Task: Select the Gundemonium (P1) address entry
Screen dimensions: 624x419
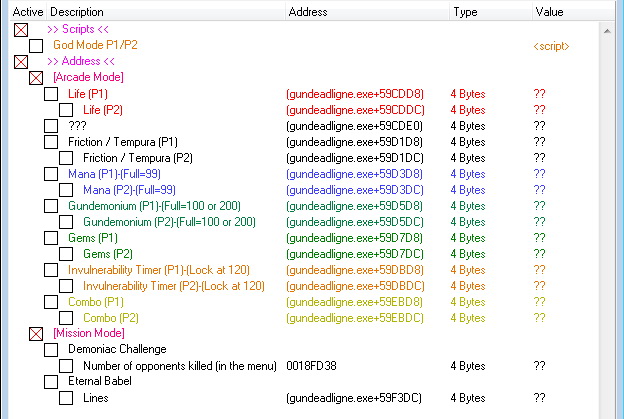Action: tap(354, 206)
